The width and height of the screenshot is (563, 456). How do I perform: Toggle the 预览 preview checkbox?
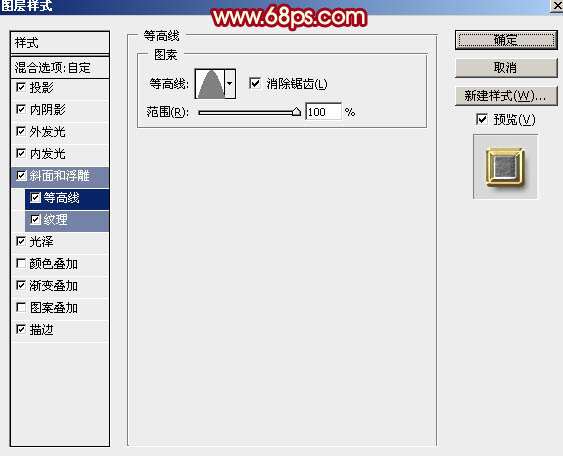(x=482, y=119)
